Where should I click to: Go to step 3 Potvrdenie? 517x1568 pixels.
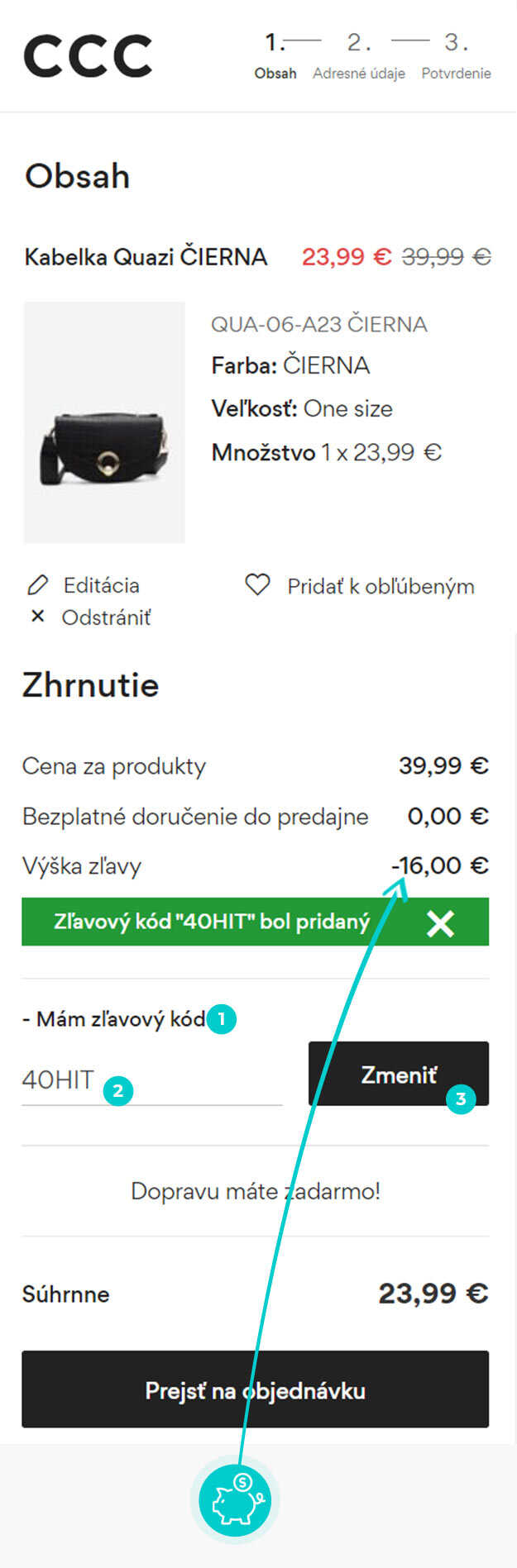(x=456, y=56)
